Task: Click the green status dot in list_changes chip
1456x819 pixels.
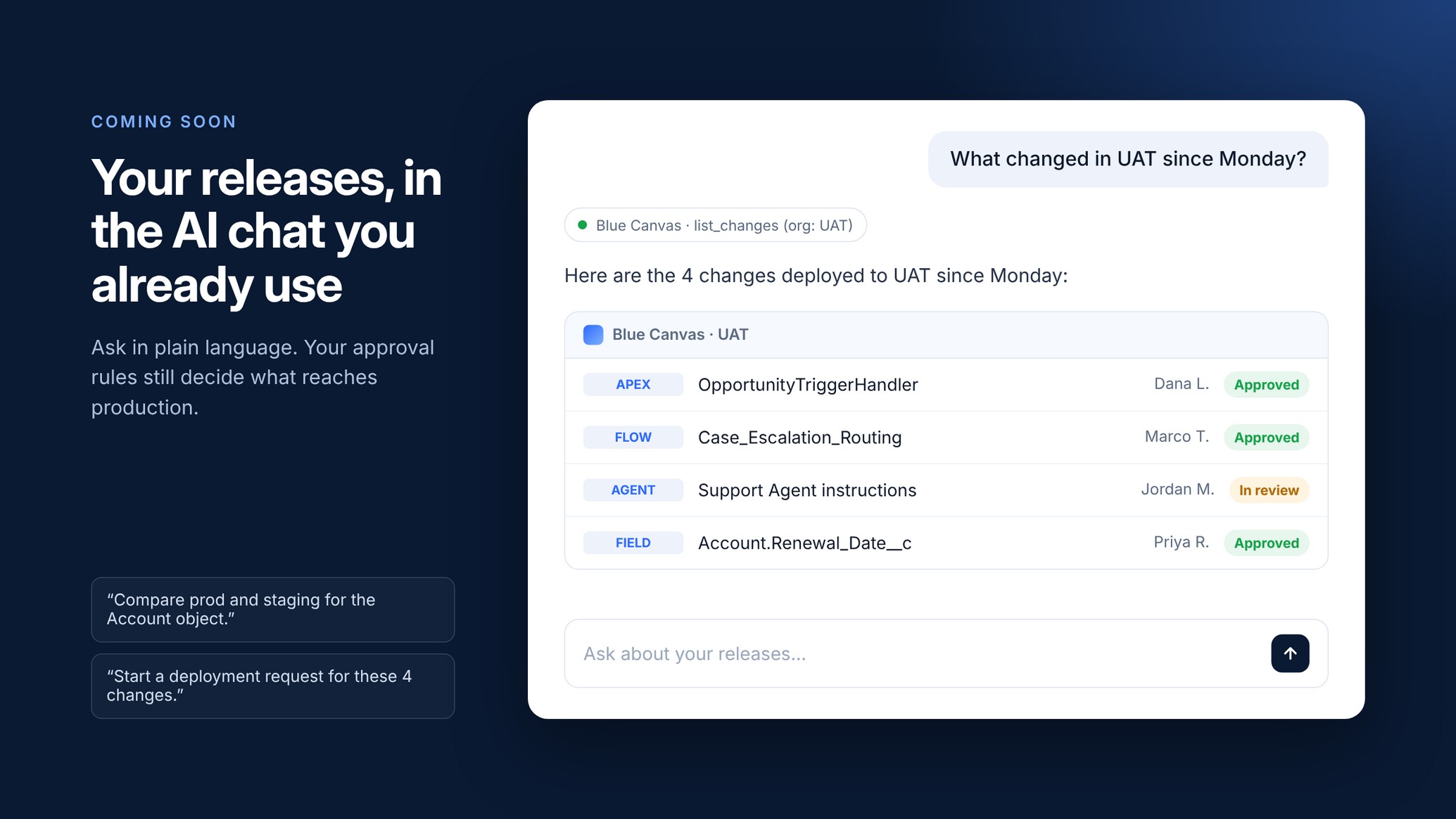Action: click(x=582, y=225)
